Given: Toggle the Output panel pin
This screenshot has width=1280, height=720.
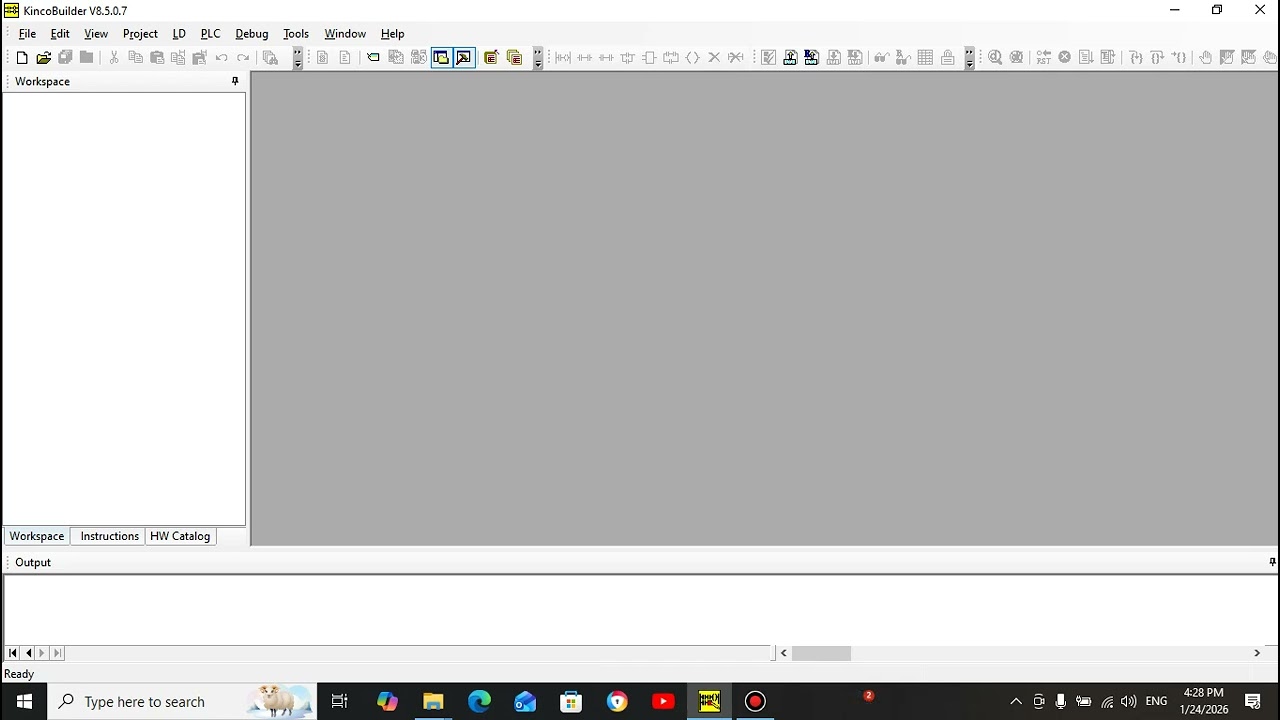Looking at the screenshot, I should point(1272,562).
